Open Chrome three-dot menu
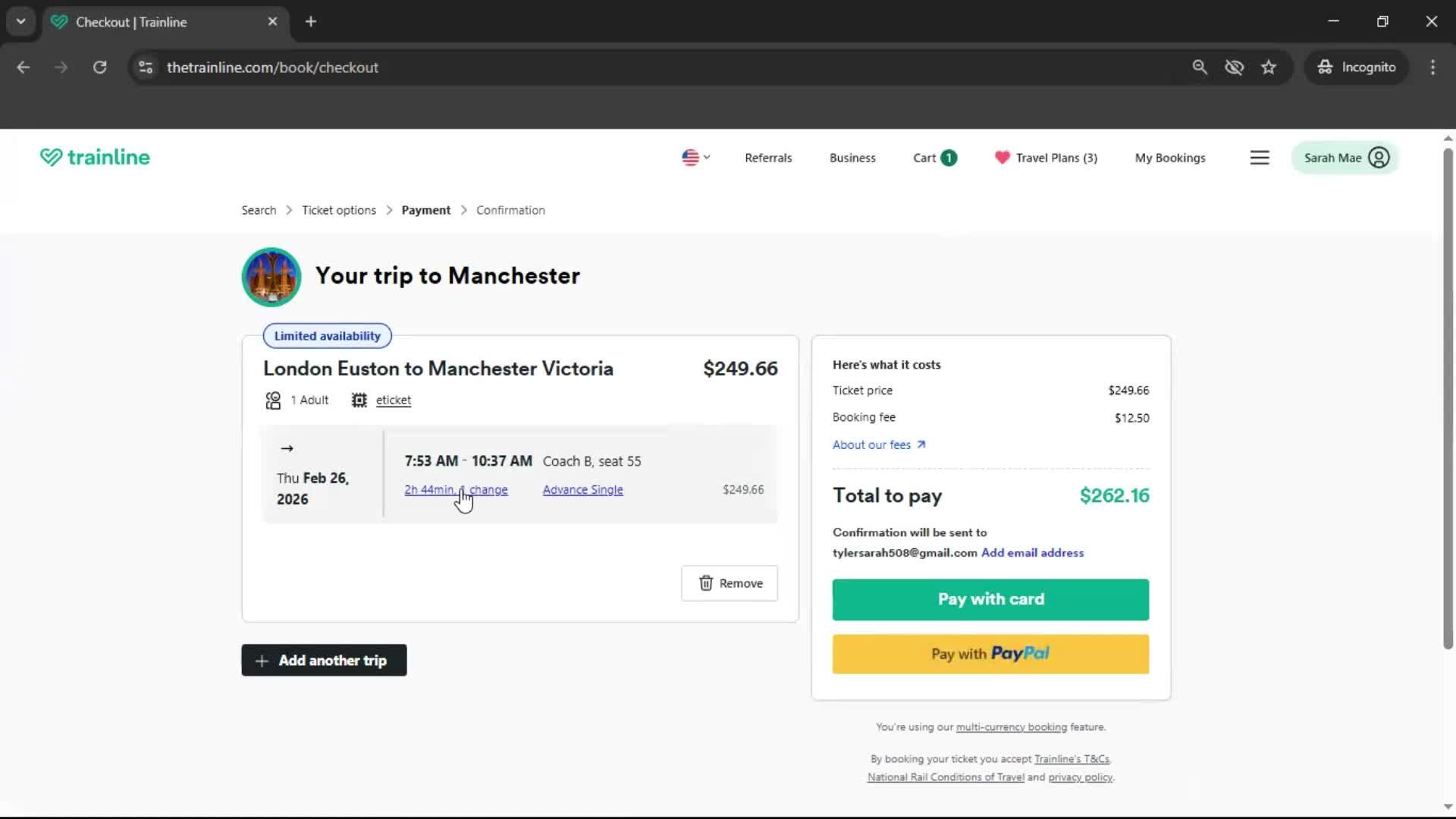Viewport: 1456px width, 819px height. pos(1432,67)
